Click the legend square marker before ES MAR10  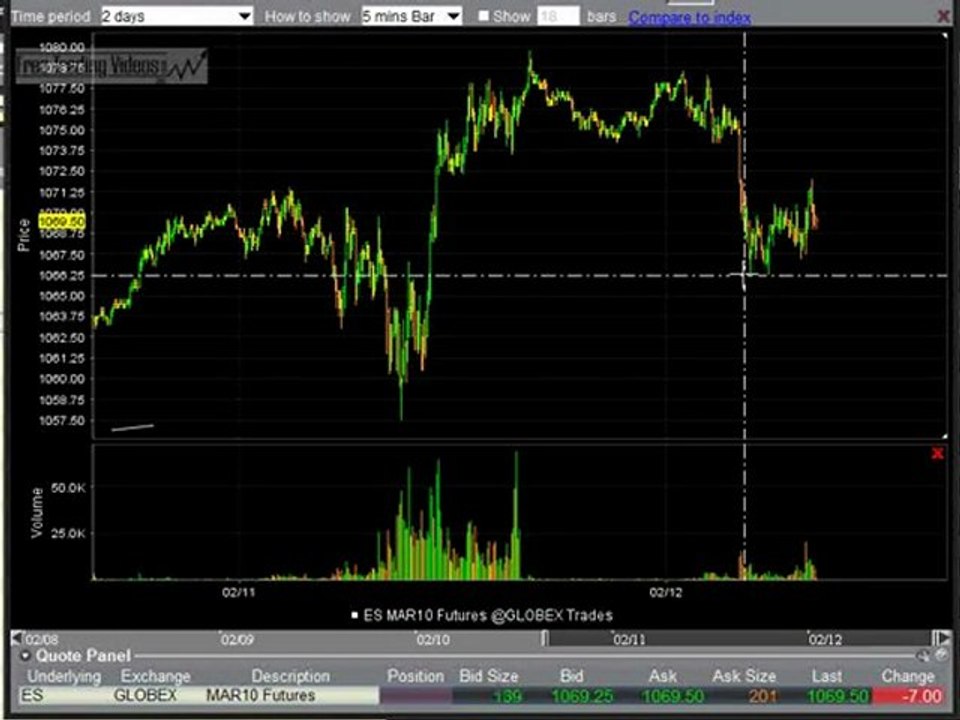tap(354, 615)
